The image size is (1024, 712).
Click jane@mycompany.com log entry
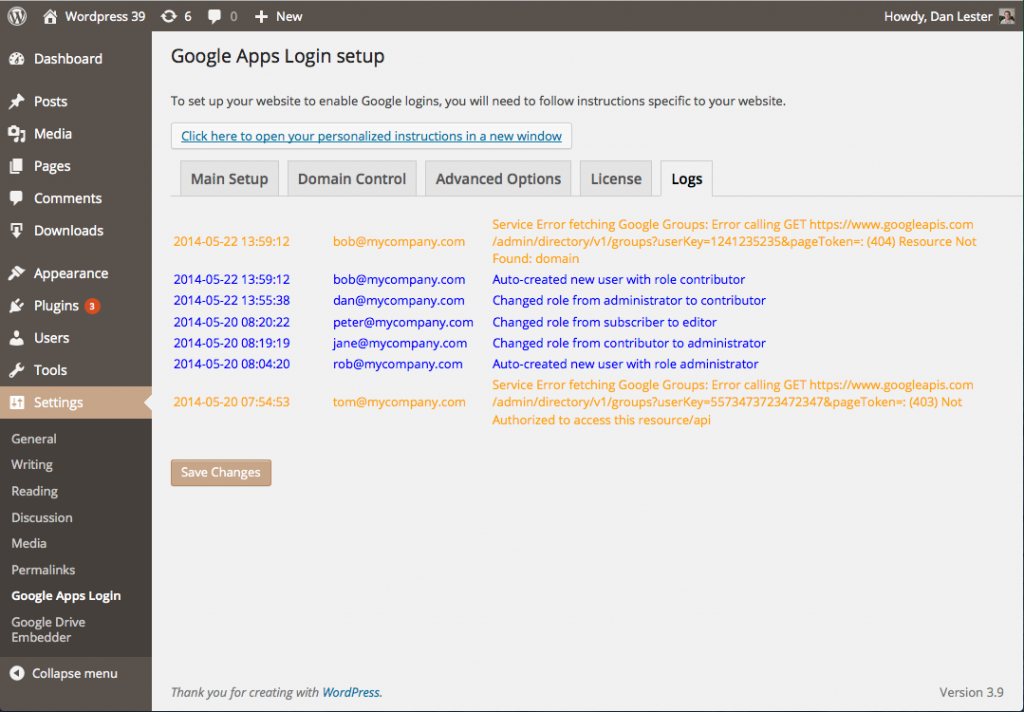[400, 343]
